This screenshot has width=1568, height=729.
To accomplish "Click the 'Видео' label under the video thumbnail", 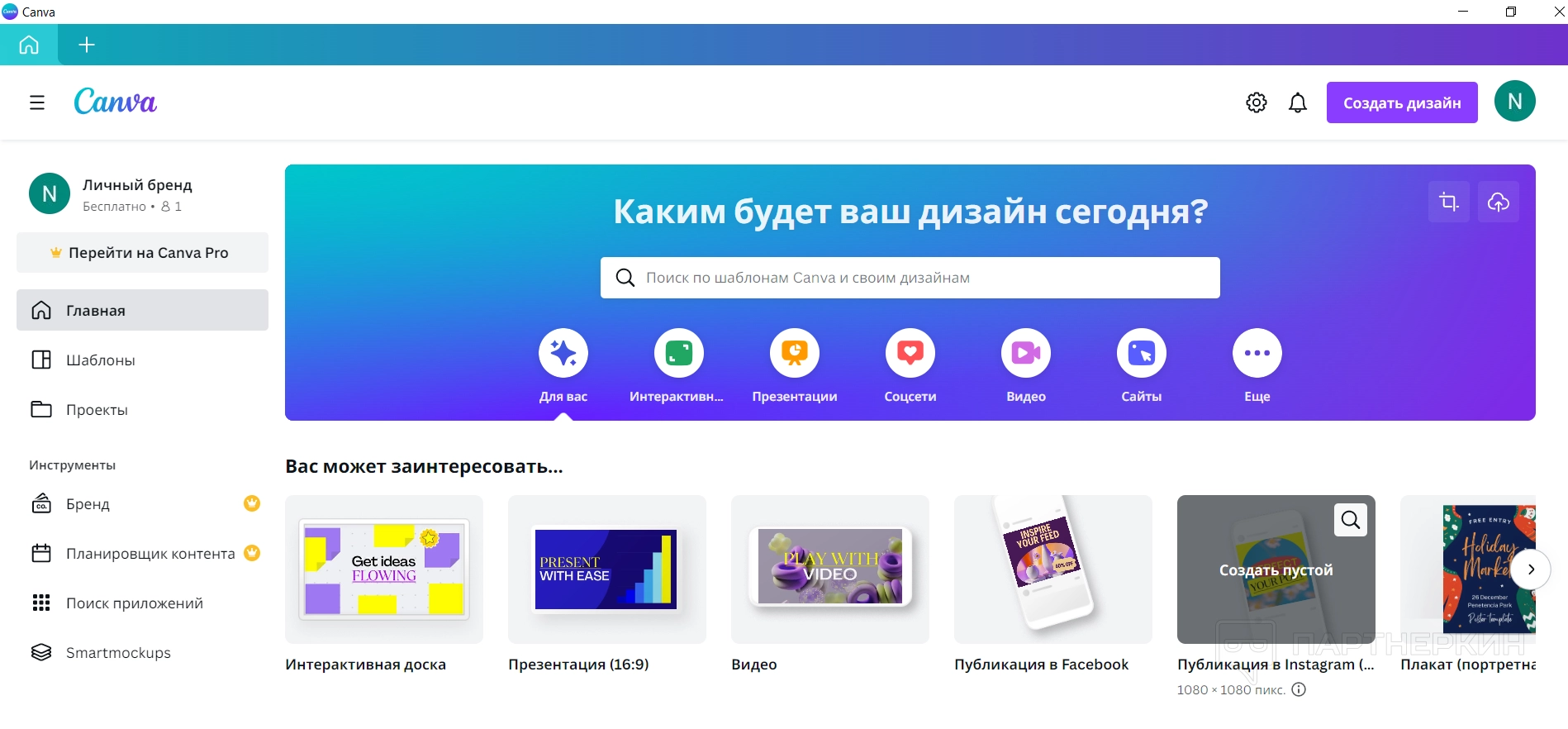I will pyautogui.click(x=754, y=665).
